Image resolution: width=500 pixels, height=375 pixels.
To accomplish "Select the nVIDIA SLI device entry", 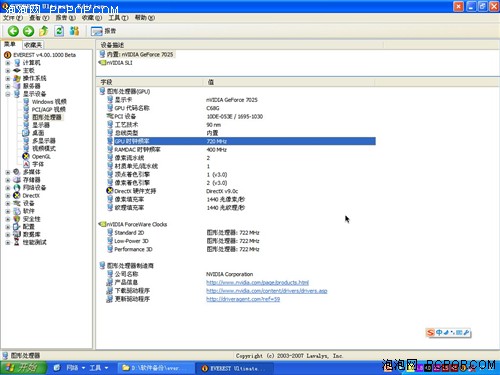I will point(116,63).
